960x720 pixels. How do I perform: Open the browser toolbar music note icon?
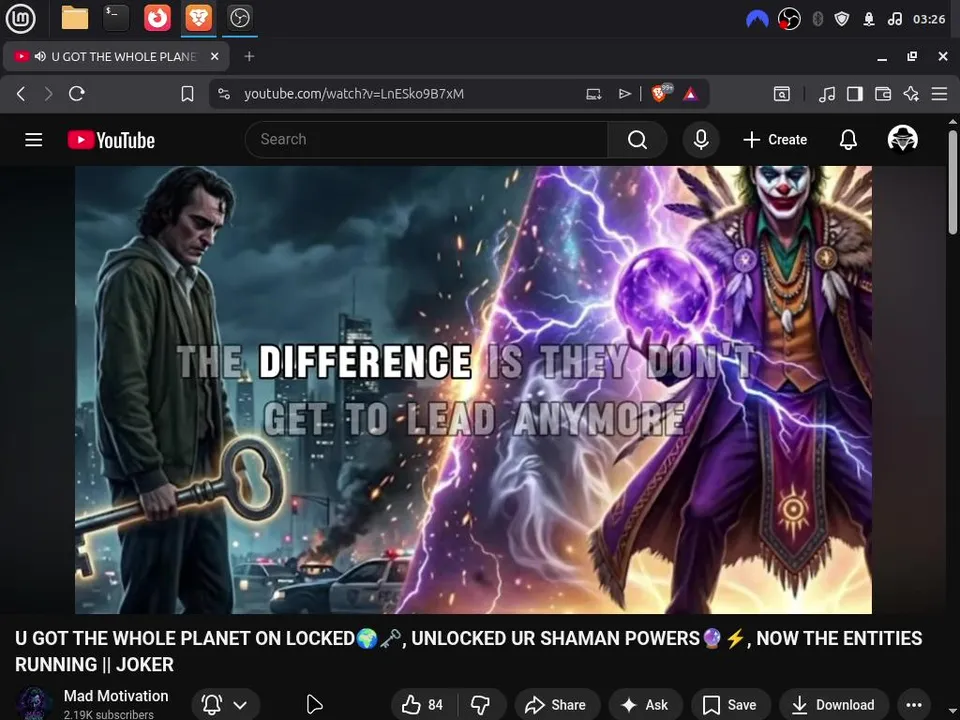click(x=827, y=94)
